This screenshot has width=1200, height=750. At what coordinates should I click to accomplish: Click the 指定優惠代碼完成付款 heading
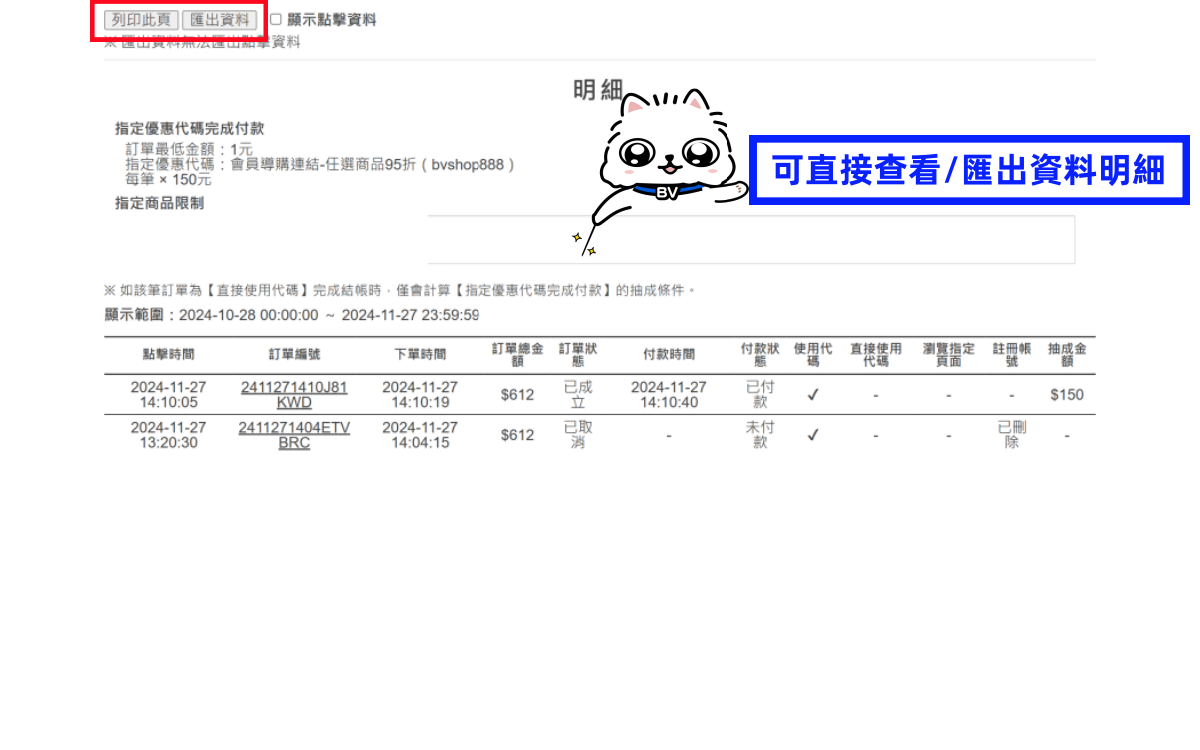pos(190,129)
